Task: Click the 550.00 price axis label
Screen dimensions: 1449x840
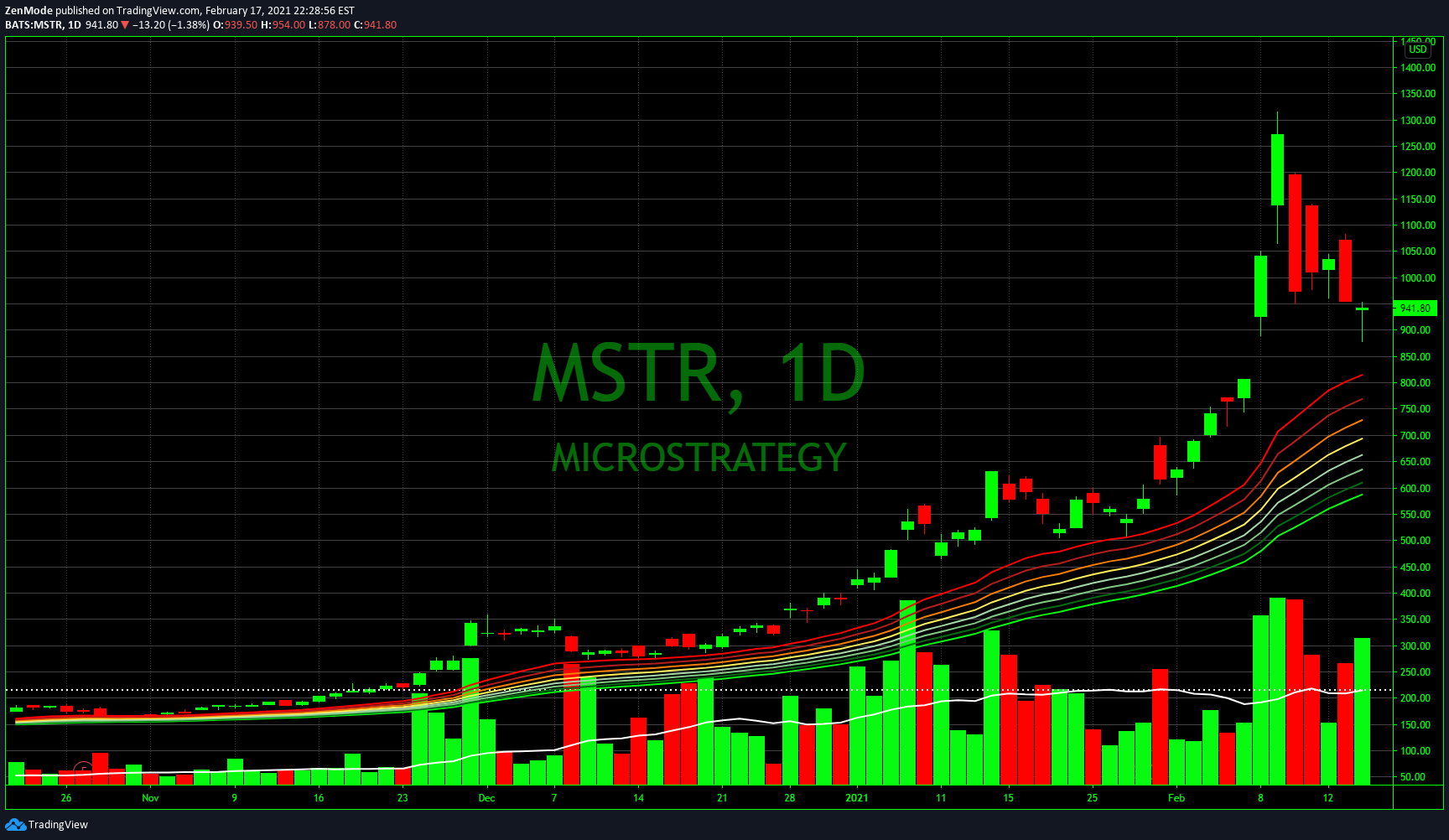Action: (x=1415, y=515)
